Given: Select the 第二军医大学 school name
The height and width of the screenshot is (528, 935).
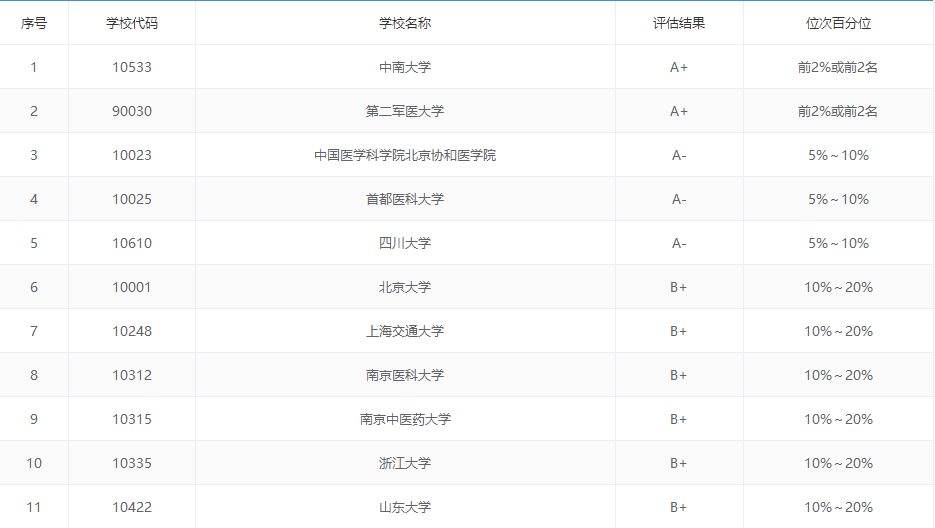Looking at the screenshot, I should [x=405, y=111].
